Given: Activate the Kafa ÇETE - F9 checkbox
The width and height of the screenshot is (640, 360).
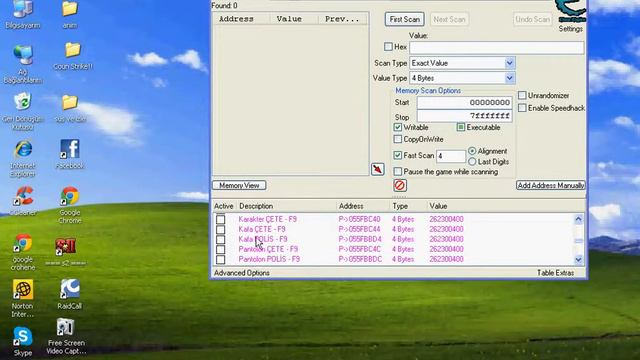Looking at the screenshot, I should pyautogui.click(x=220, y=229).
